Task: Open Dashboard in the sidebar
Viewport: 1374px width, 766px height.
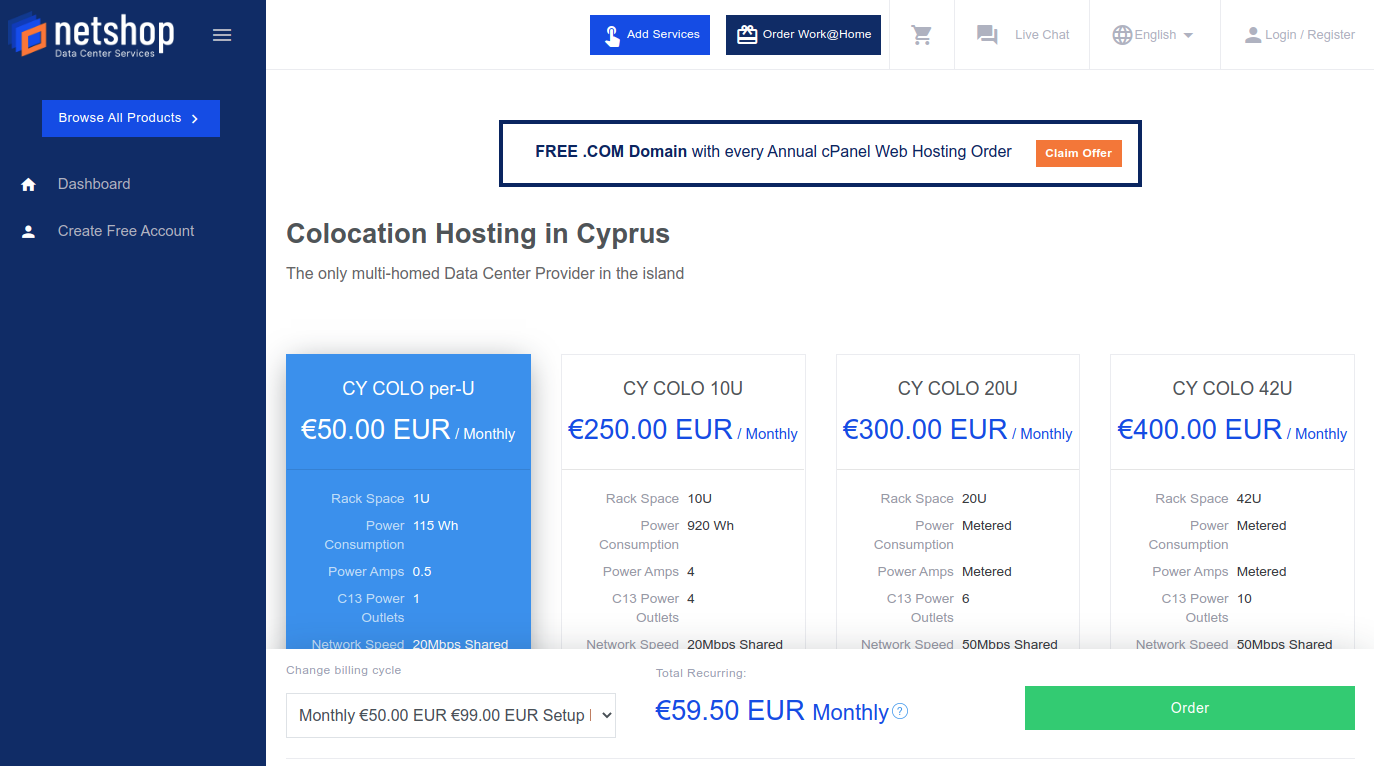Action: tap(94, 184)
